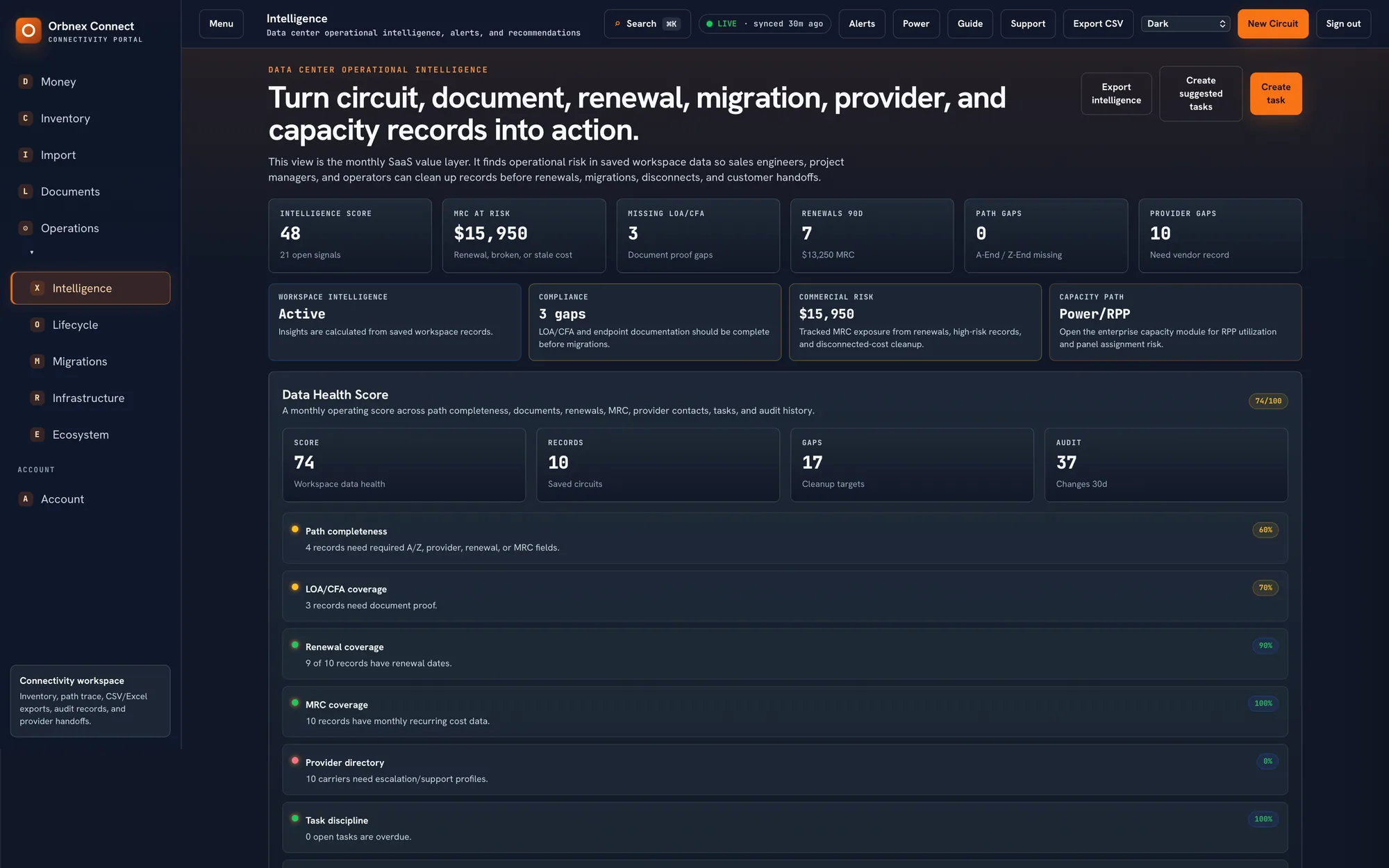The height and width of the screenshot is (868, 1389).
Task: Click the 100% Task discipline badge
Action: [x=1263, y=819]
